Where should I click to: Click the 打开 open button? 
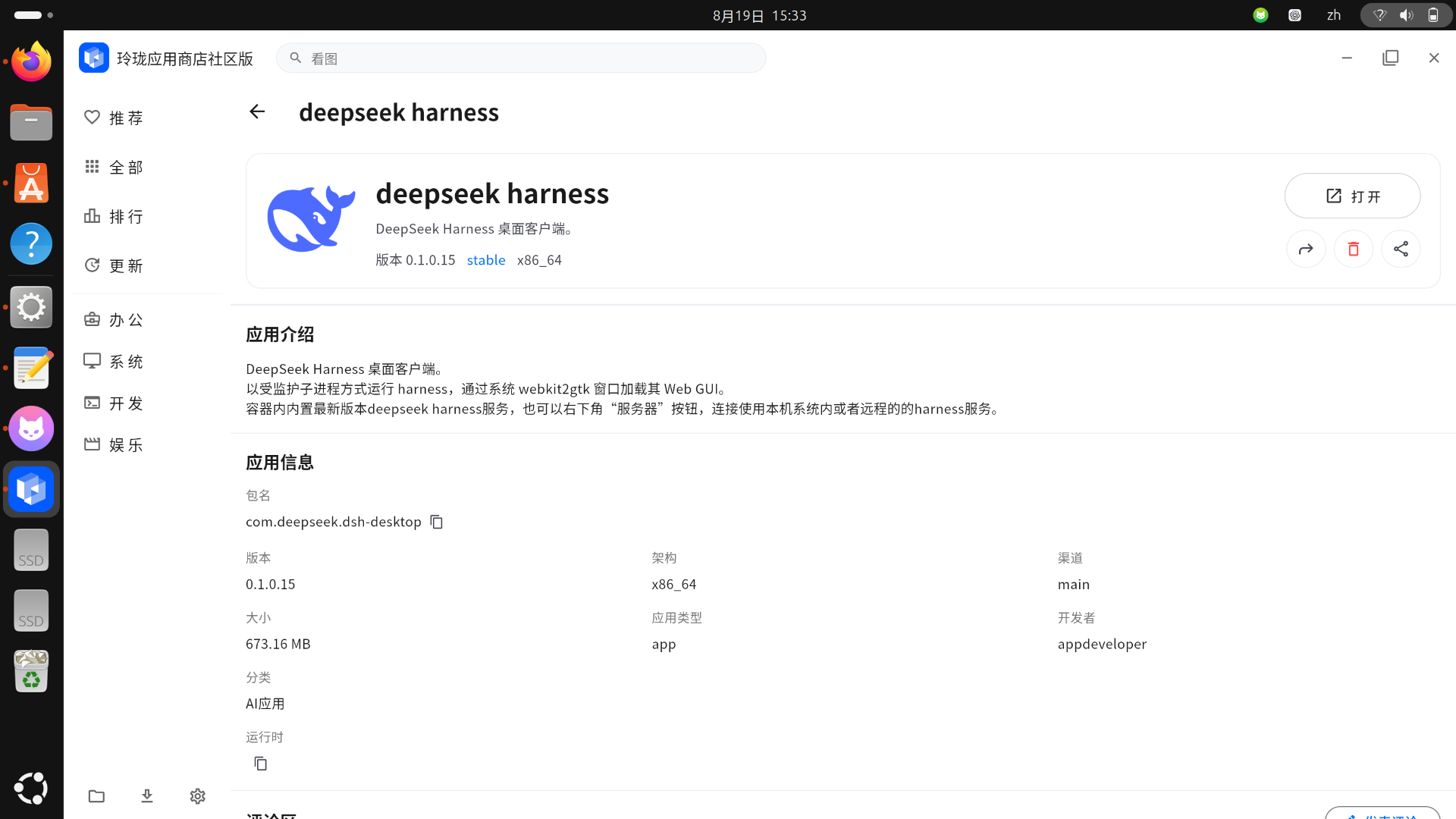click(1352, 196)
